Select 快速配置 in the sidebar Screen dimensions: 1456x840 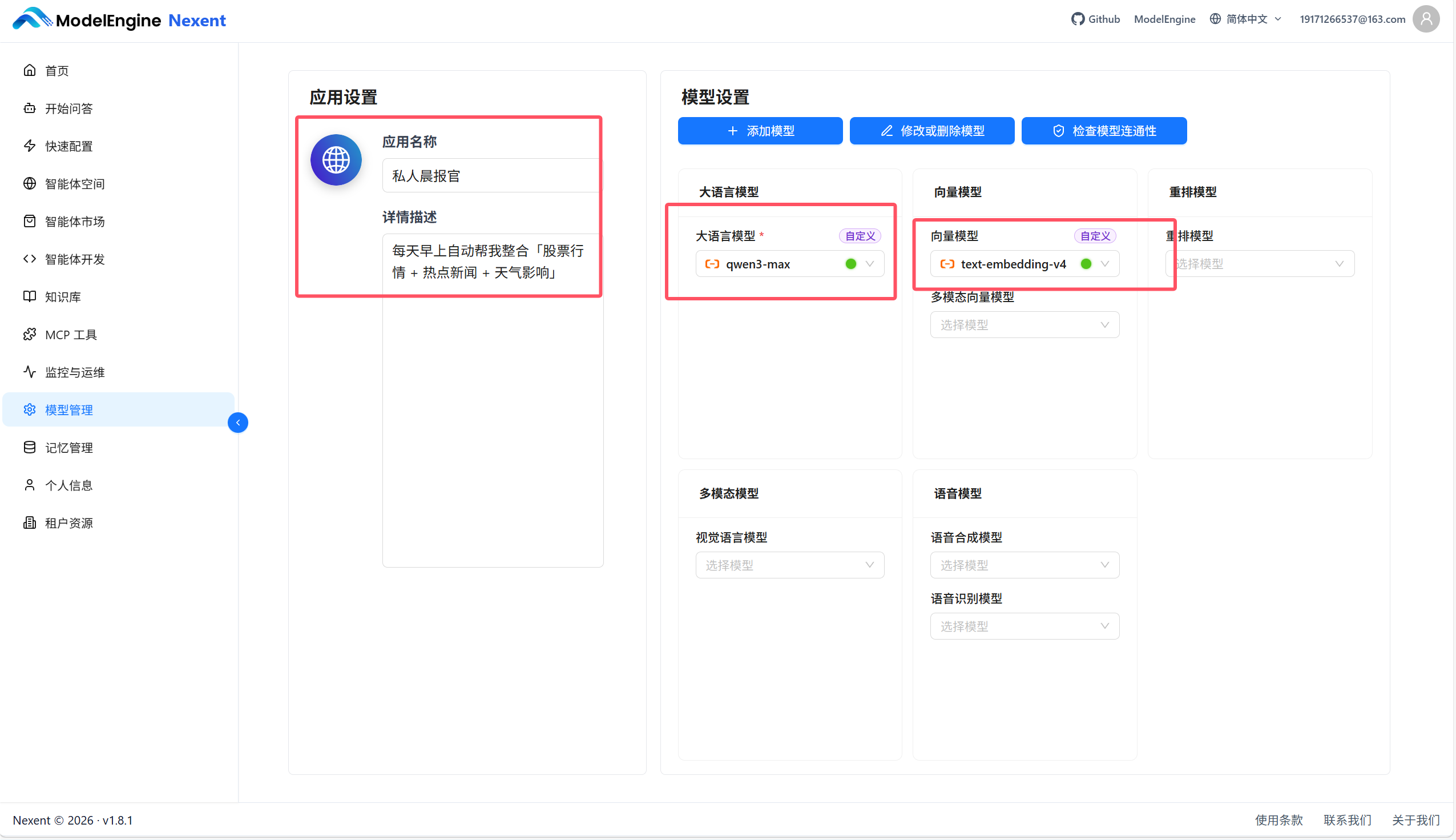pos(119,146)
